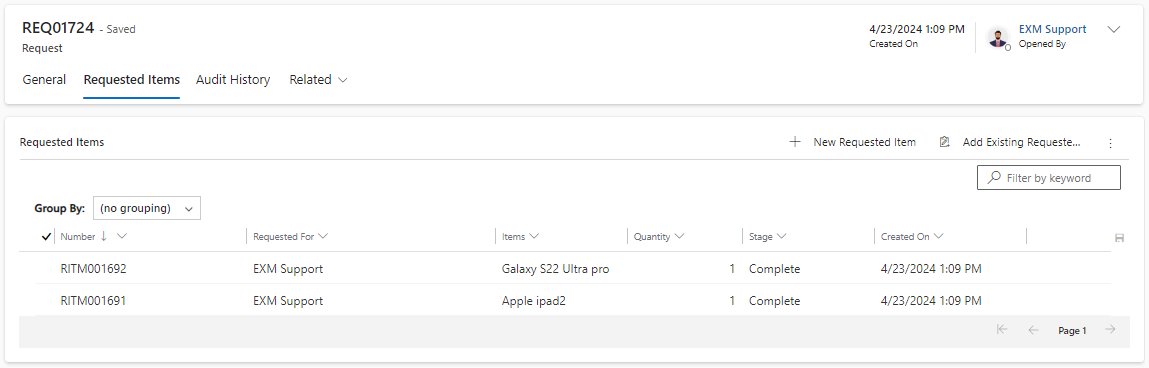Click the EXM Support avatar picture

[997, 37]
